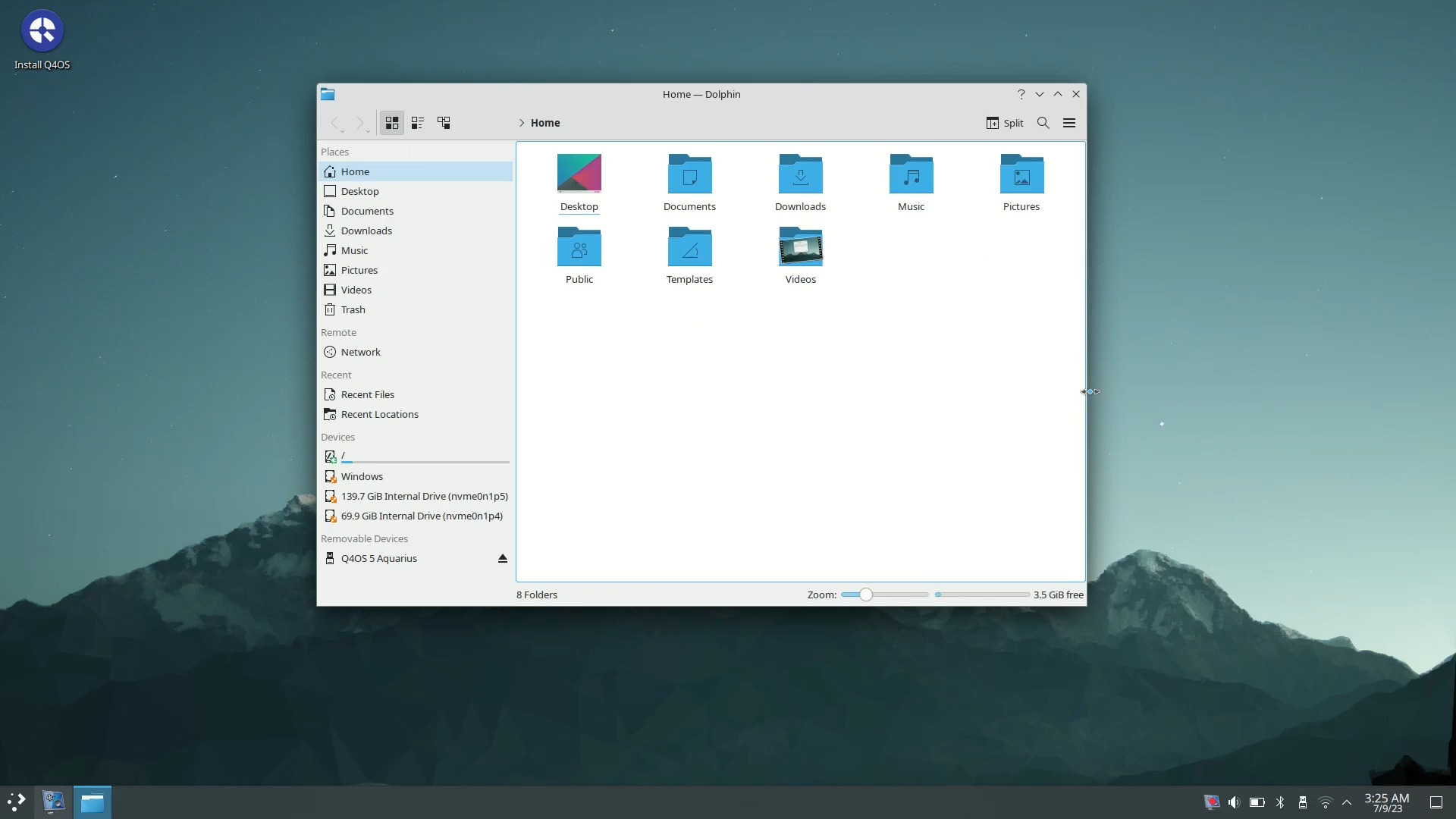Select the Windows device entry
1456x819 pixels.
(416, 476)
